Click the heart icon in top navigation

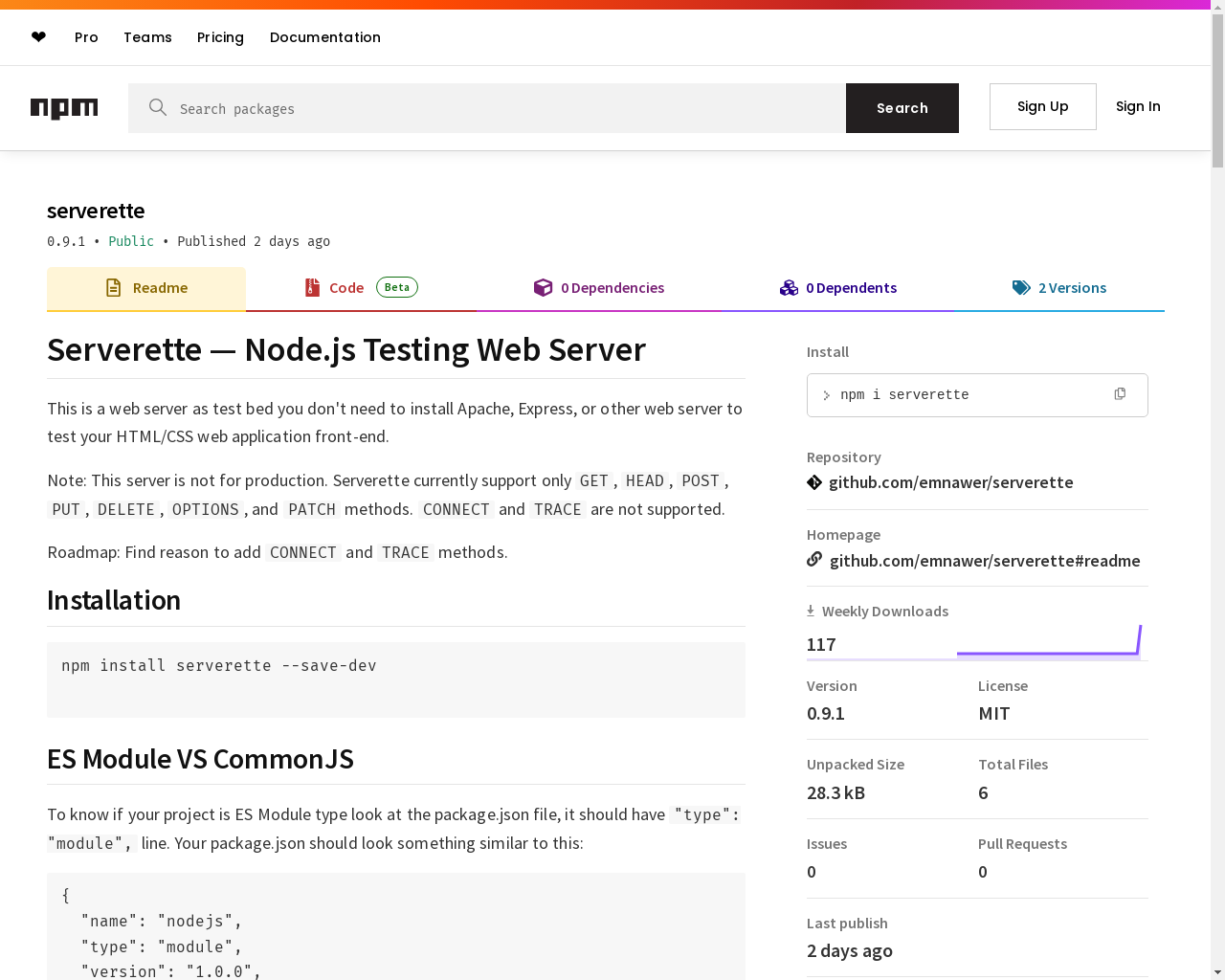pyautogui.click(x=38, y=37)
